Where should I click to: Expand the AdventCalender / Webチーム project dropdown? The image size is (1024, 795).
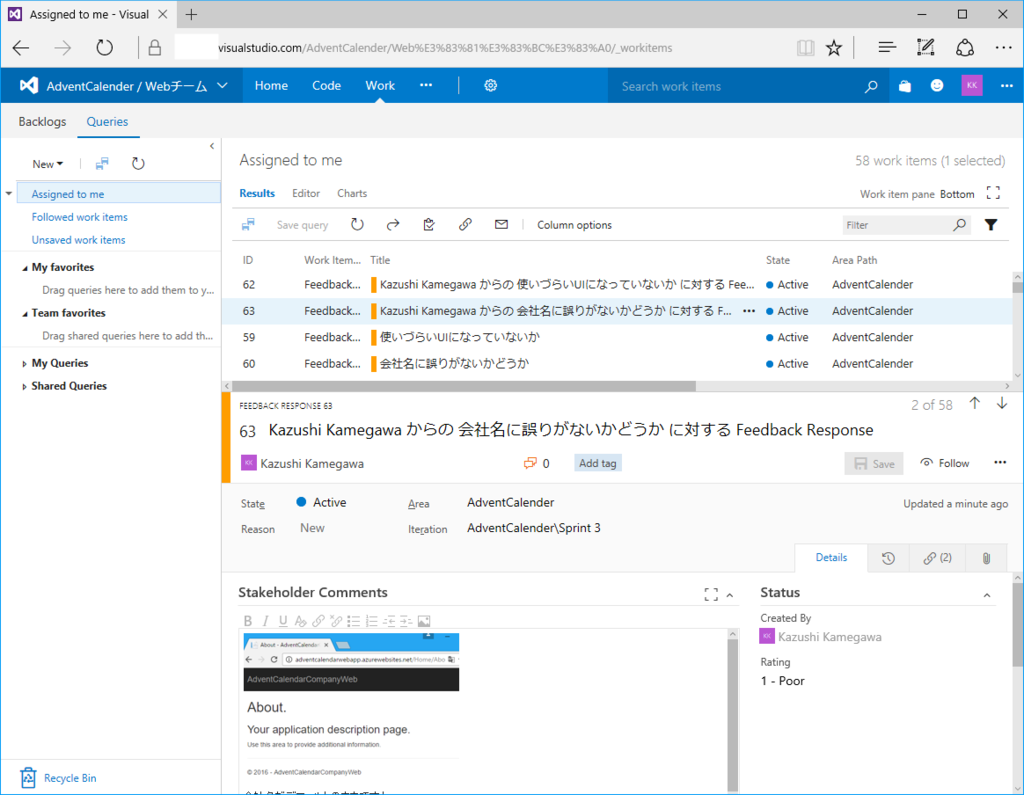tap(223, 86)
